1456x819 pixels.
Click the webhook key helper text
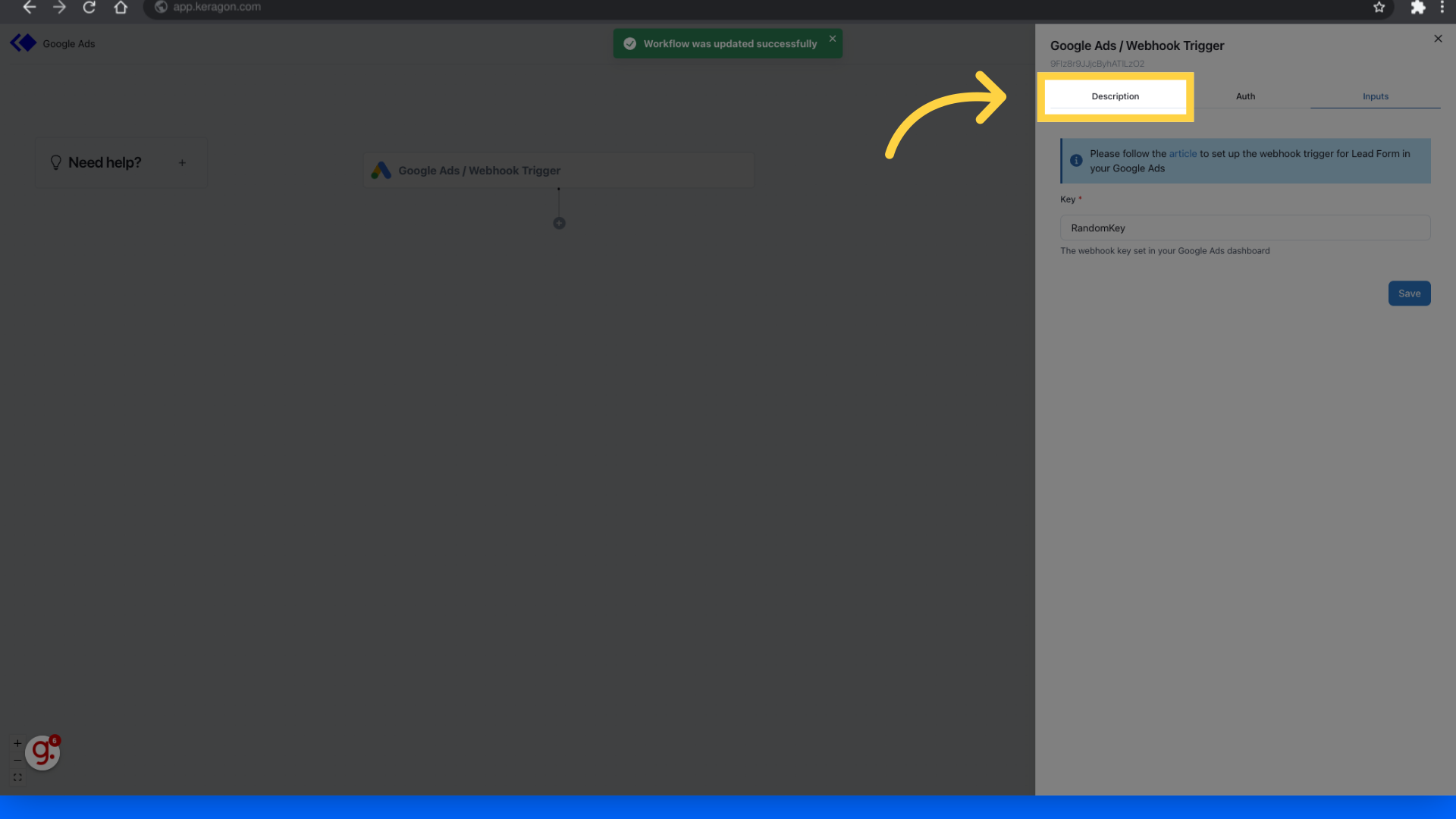tap(1165, 251)
